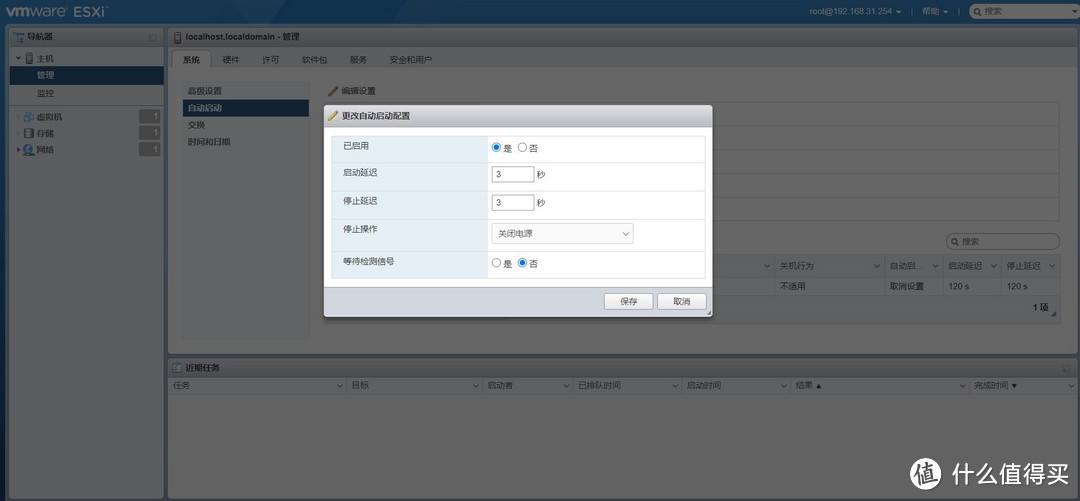Image resolution: width=1080 pixels, height=501 pixels.
Task: Minimize the 近期任务 panel icon
Action: click(1065, 369)
